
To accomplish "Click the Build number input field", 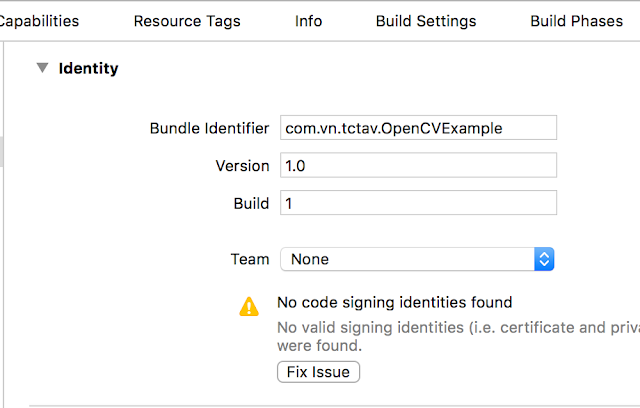I will tap(418, 203).
